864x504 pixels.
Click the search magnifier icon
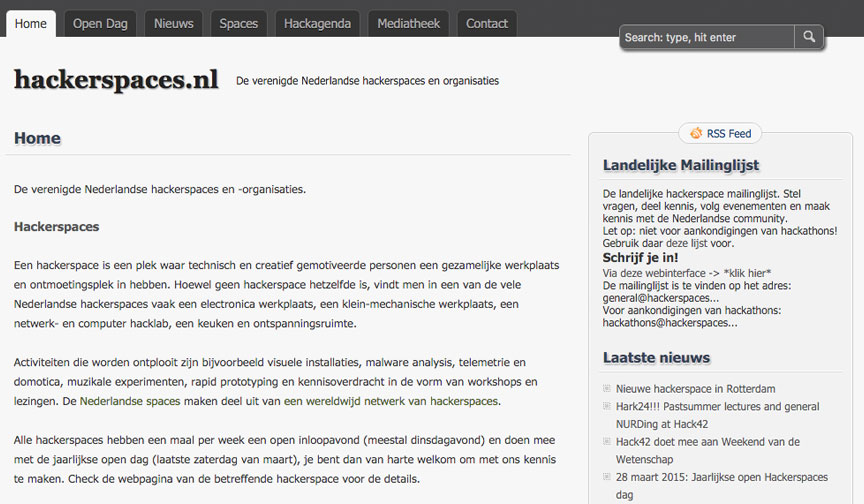(x=809, y=37)
